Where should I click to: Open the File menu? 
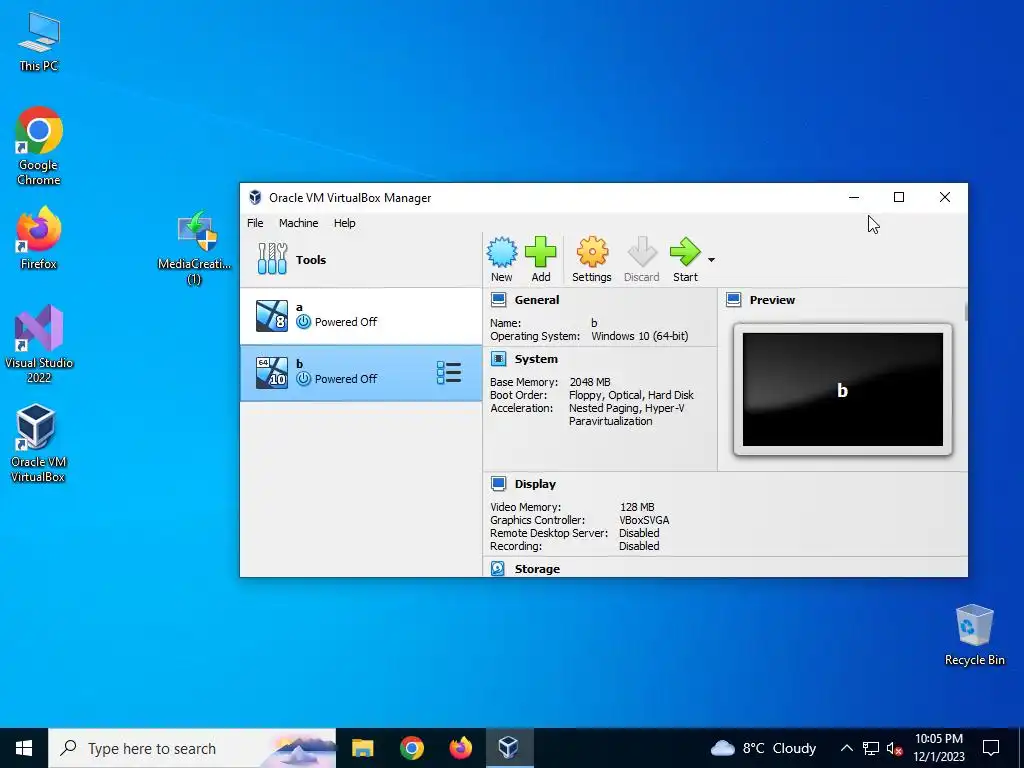[255, 223]
